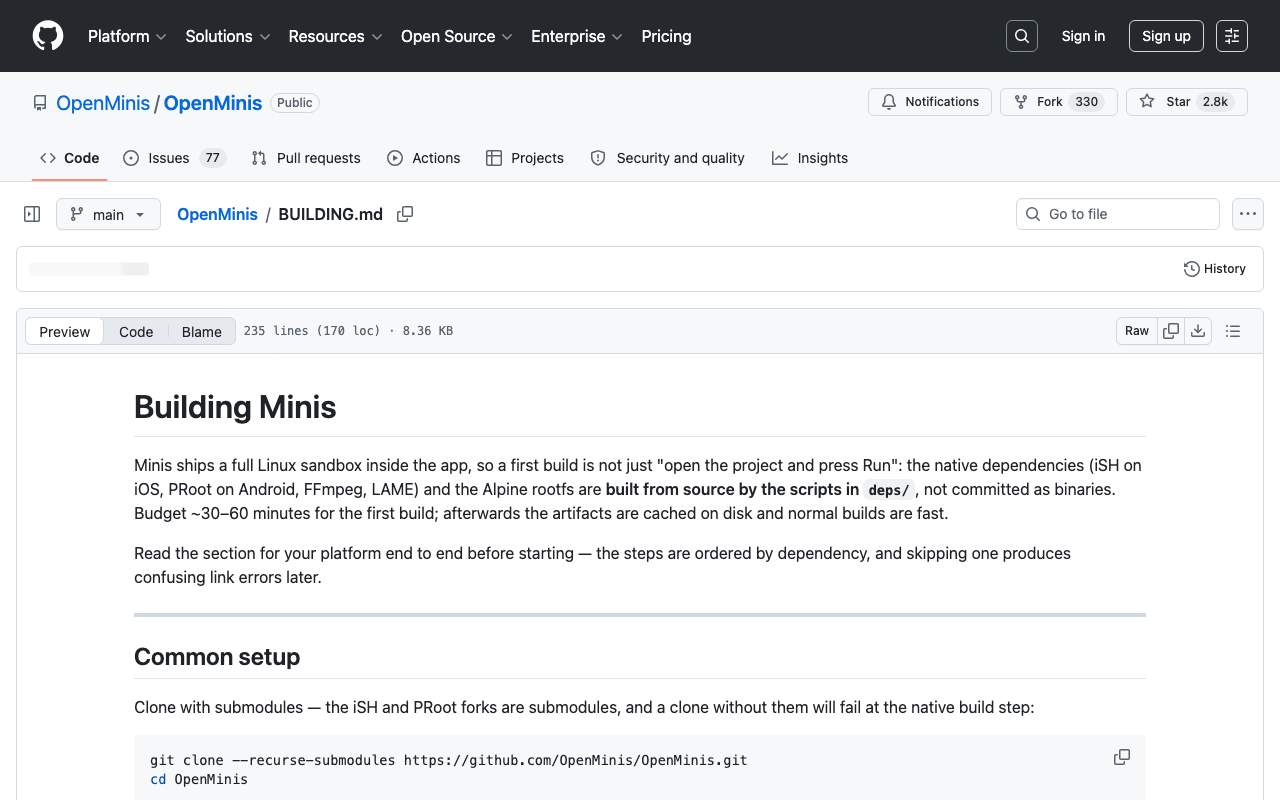Switch branch using the main dropdown
Viewport: 1280px width, 800px height.
(108, 214)
